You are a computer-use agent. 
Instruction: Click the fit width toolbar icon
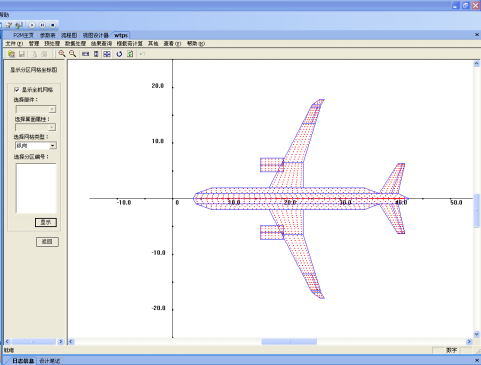86,54
